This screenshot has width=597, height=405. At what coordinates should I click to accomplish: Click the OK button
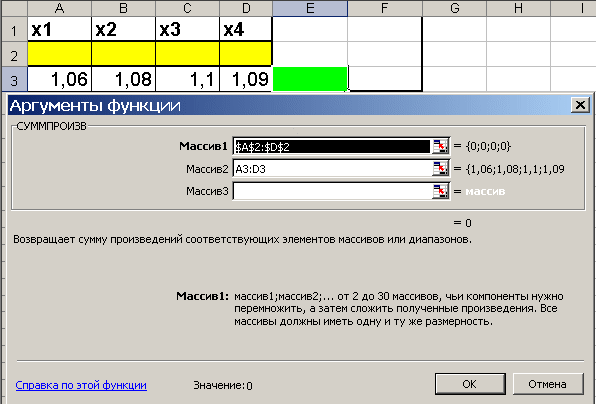tap(470, 384)
